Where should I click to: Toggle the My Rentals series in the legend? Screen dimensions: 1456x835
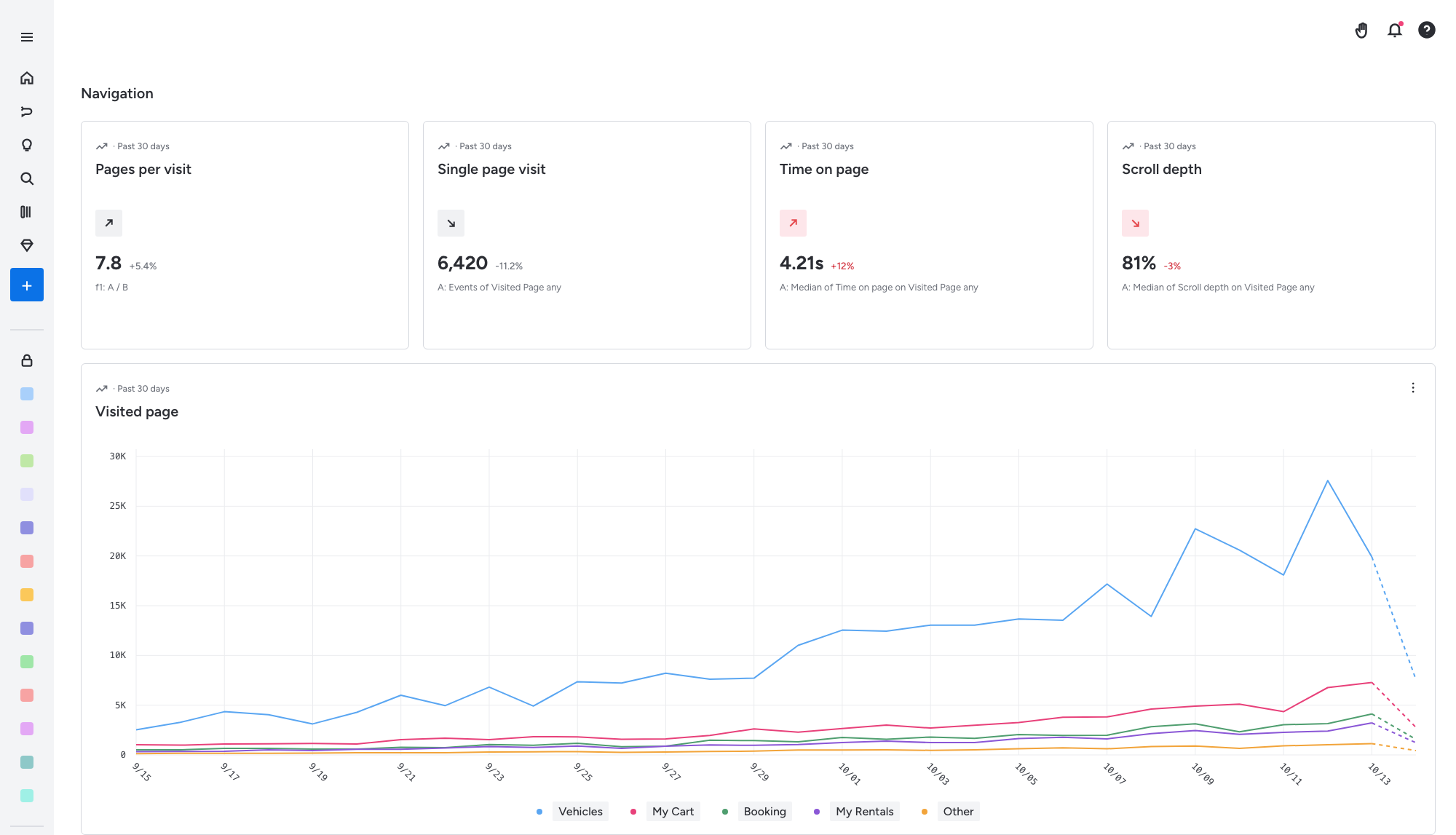pyautogui.click(x=865, y=812)
